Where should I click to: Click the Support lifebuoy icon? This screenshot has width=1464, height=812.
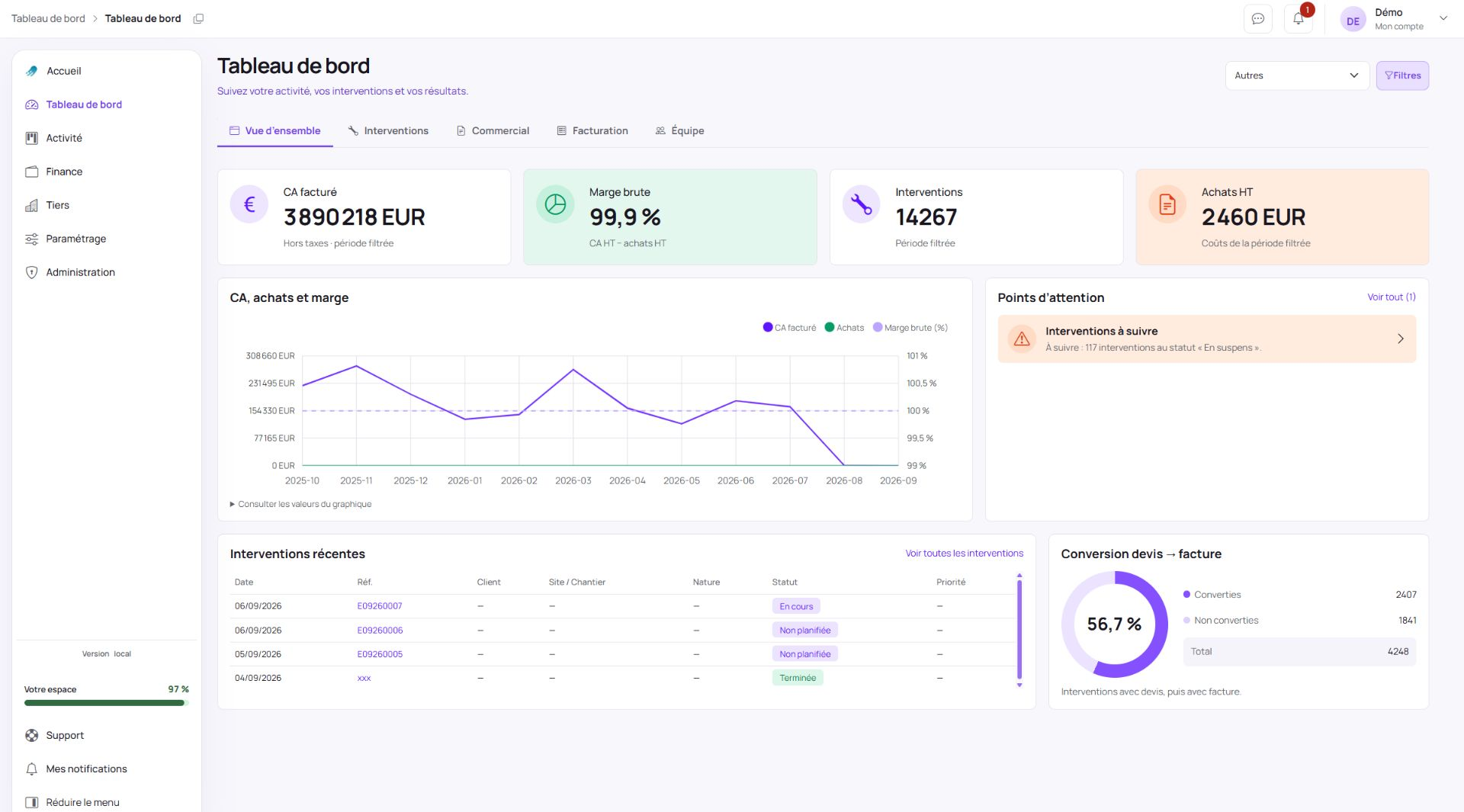click(31, 736)
